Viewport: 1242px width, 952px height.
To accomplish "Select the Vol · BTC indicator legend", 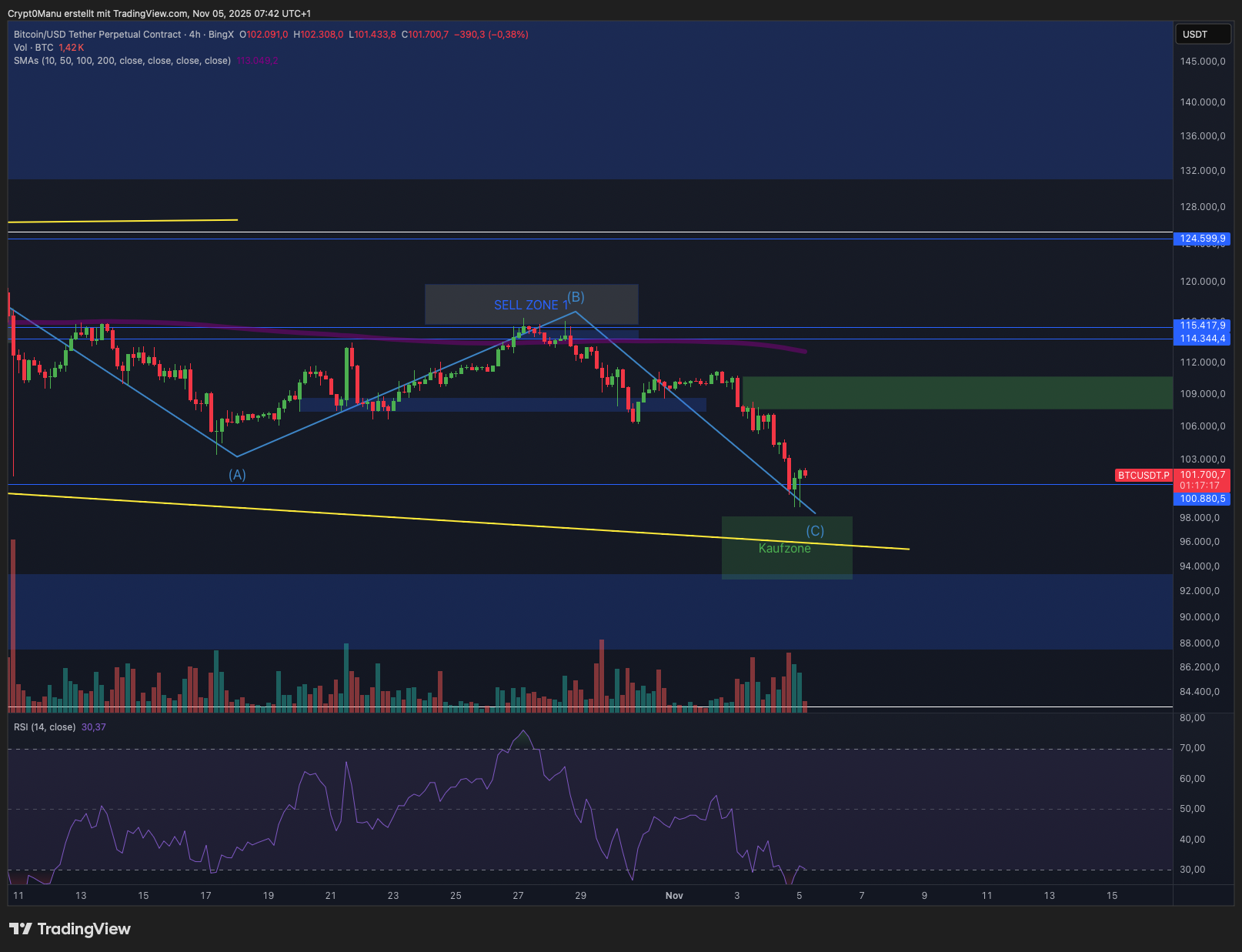I will [x=33, y=48].
